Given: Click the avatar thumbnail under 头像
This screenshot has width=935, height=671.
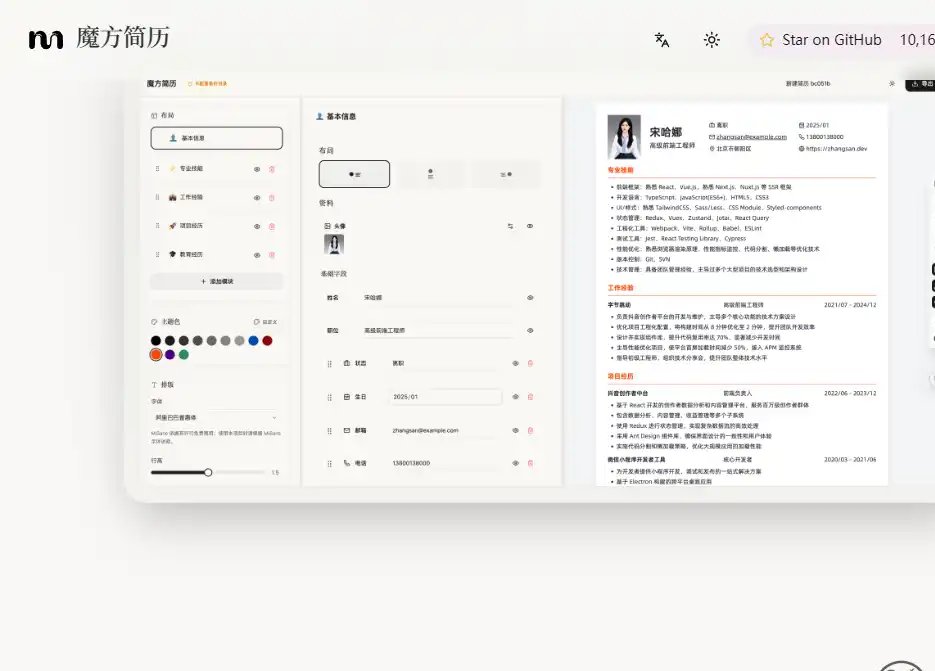Looking at the screenshot, I should tap(334, 244).
